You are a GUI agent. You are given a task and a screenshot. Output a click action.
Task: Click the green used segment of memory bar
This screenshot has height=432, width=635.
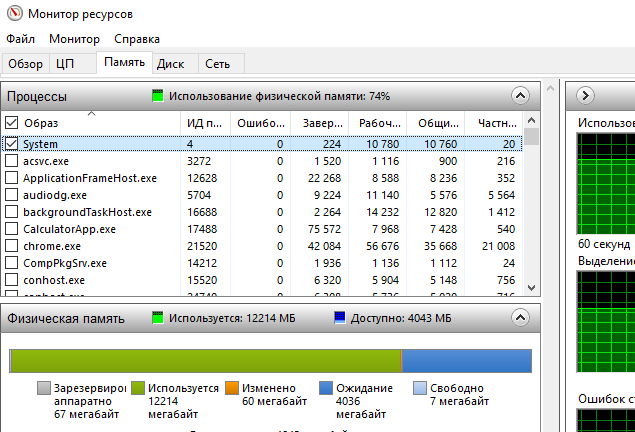coord(206,361)
